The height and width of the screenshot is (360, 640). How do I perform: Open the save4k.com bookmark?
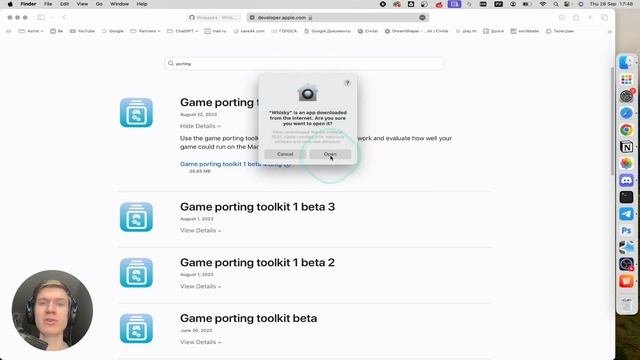249,31
